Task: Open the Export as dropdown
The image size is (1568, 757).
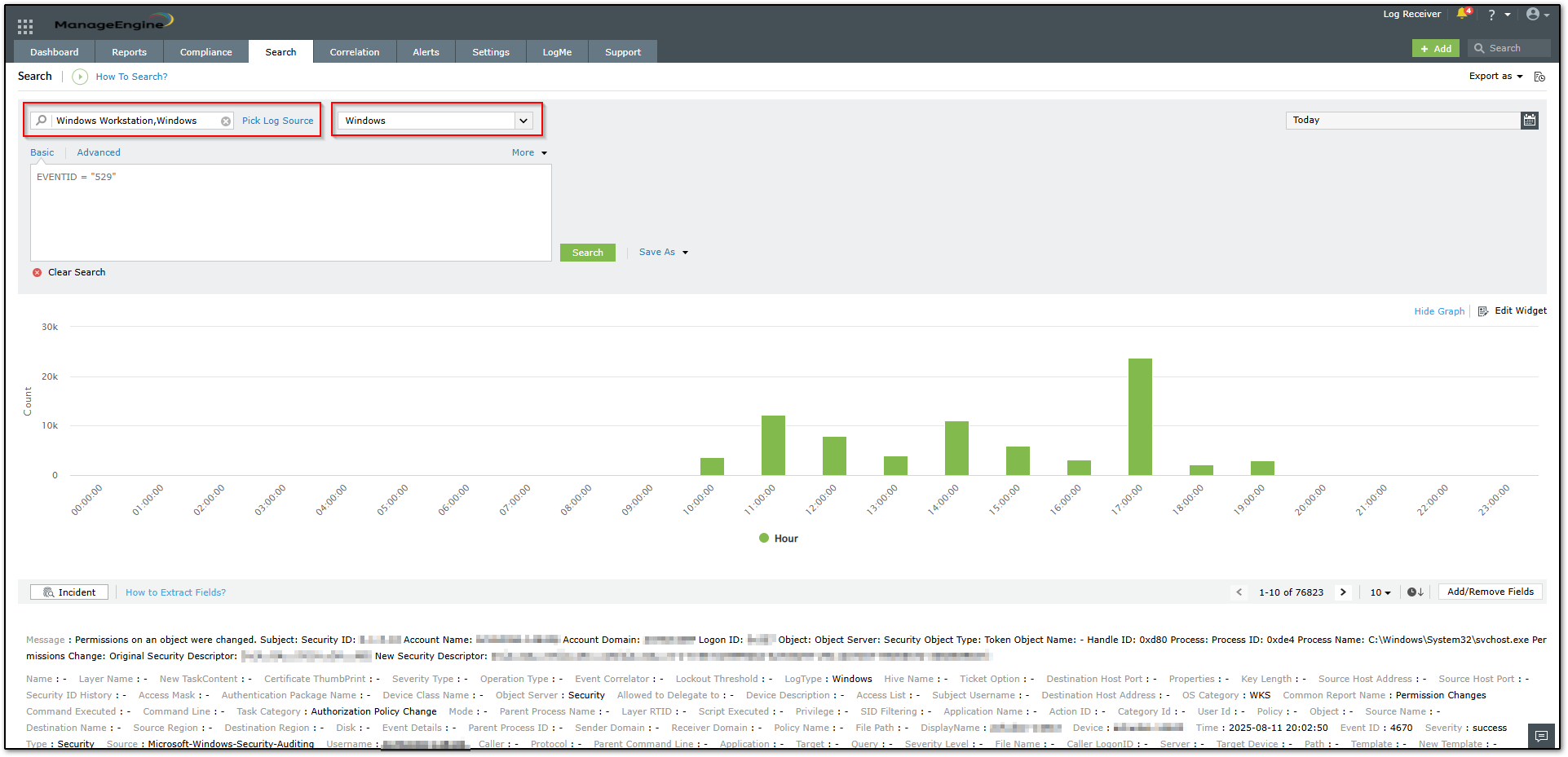Action: pos(1495,77)
